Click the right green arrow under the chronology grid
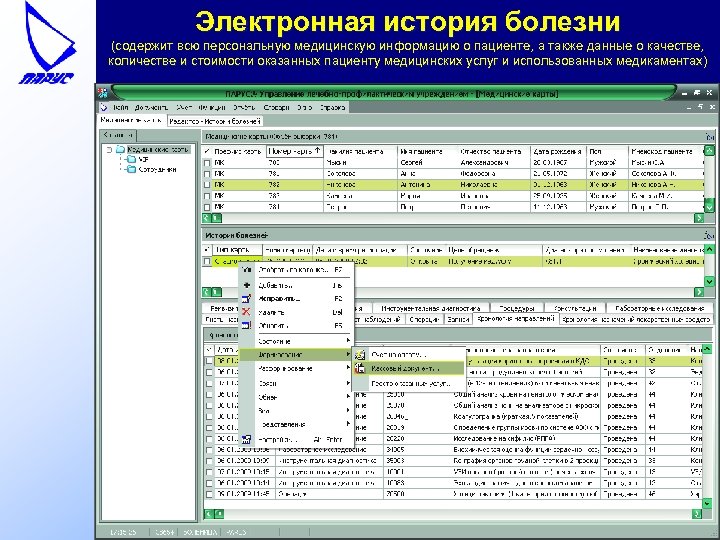 (x=697, y=514)
